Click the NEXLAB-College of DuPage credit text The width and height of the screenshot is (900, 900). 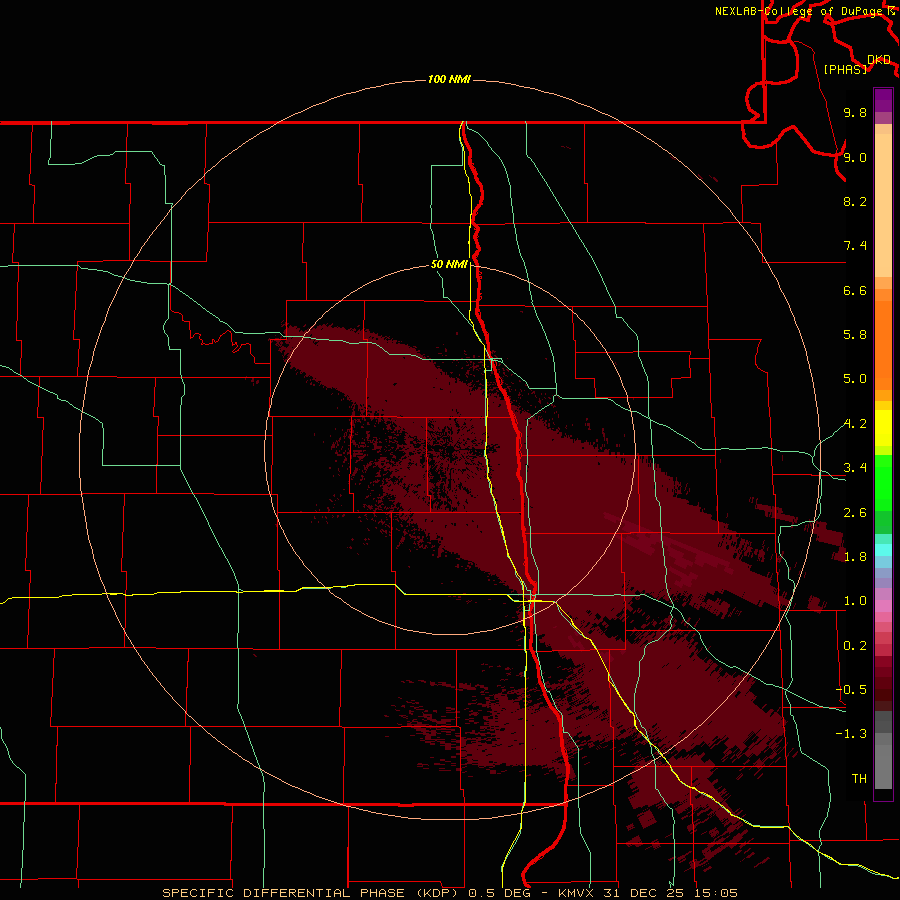799,11
